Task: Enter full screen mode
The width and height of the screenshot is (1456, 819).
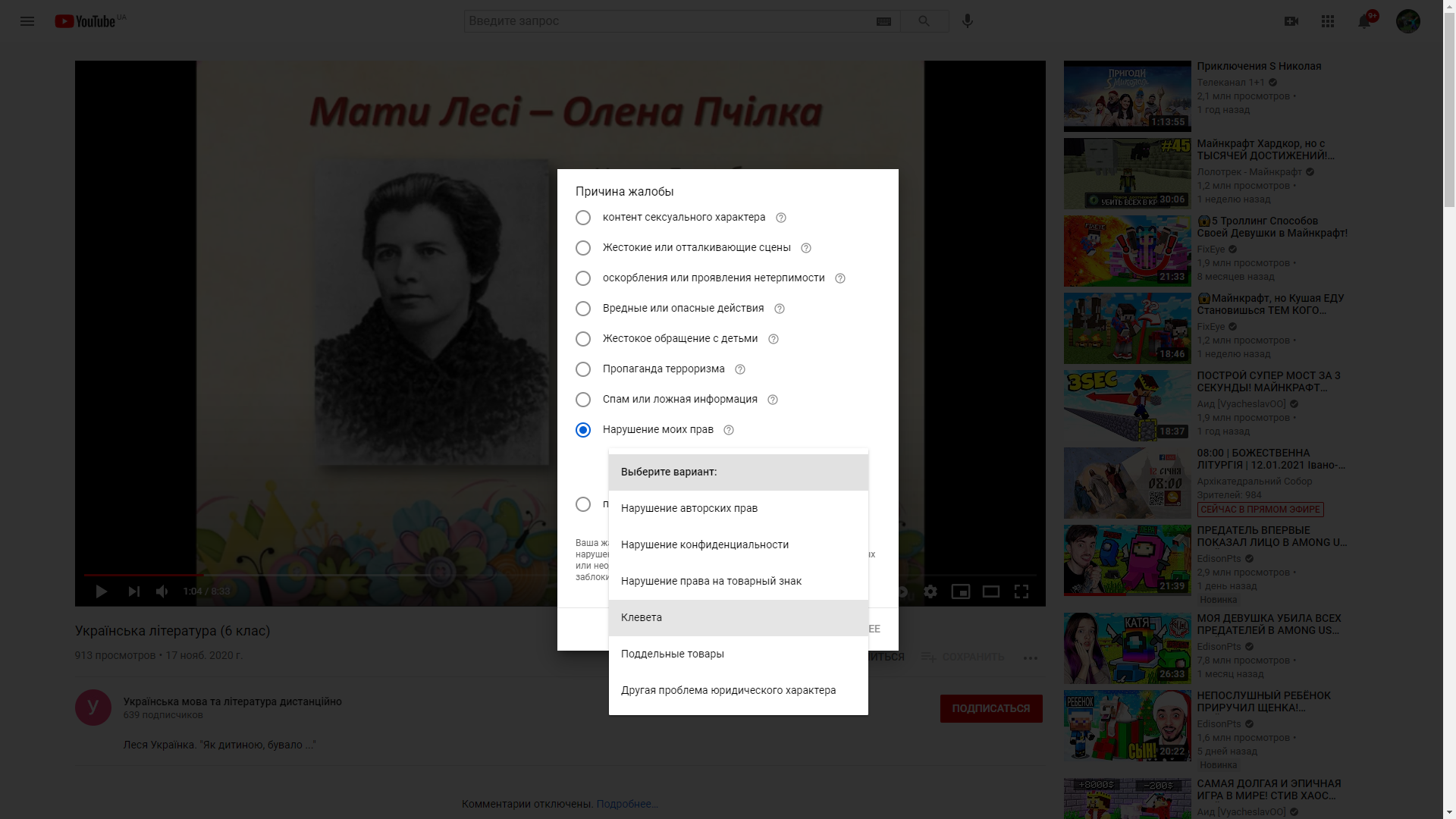Action: click(x=1021, y=591)
